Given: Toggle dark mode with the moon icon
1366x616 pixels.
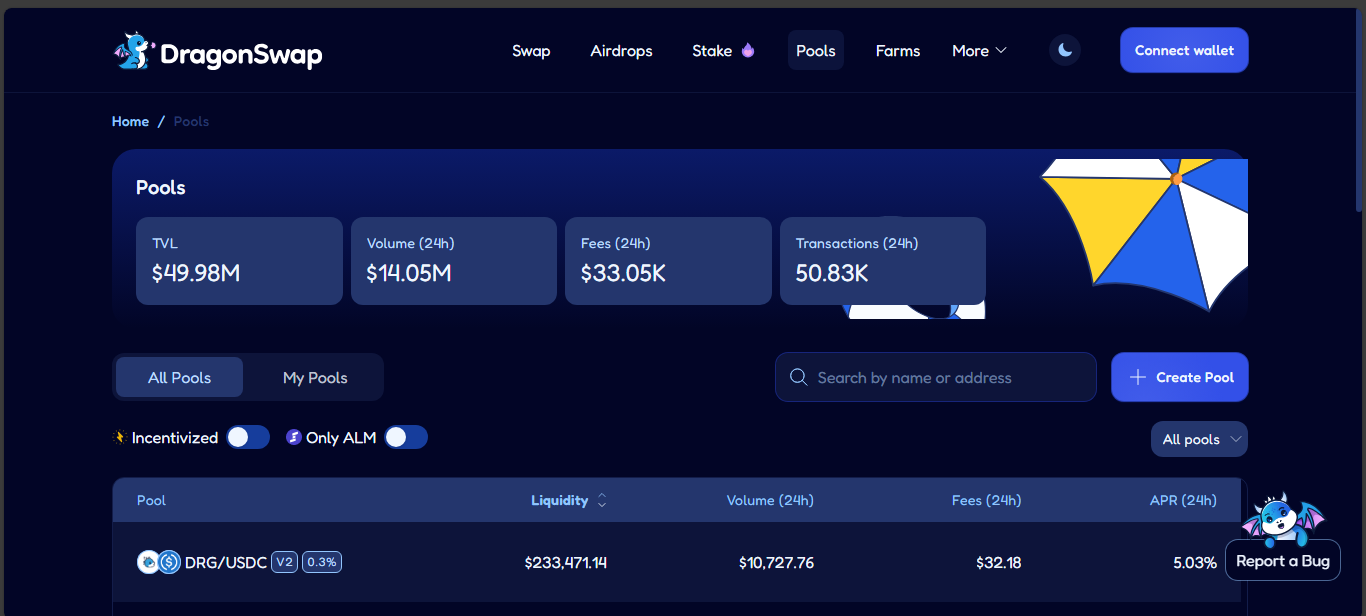Looking at the screenshot, I should (x=1065, y=50).
